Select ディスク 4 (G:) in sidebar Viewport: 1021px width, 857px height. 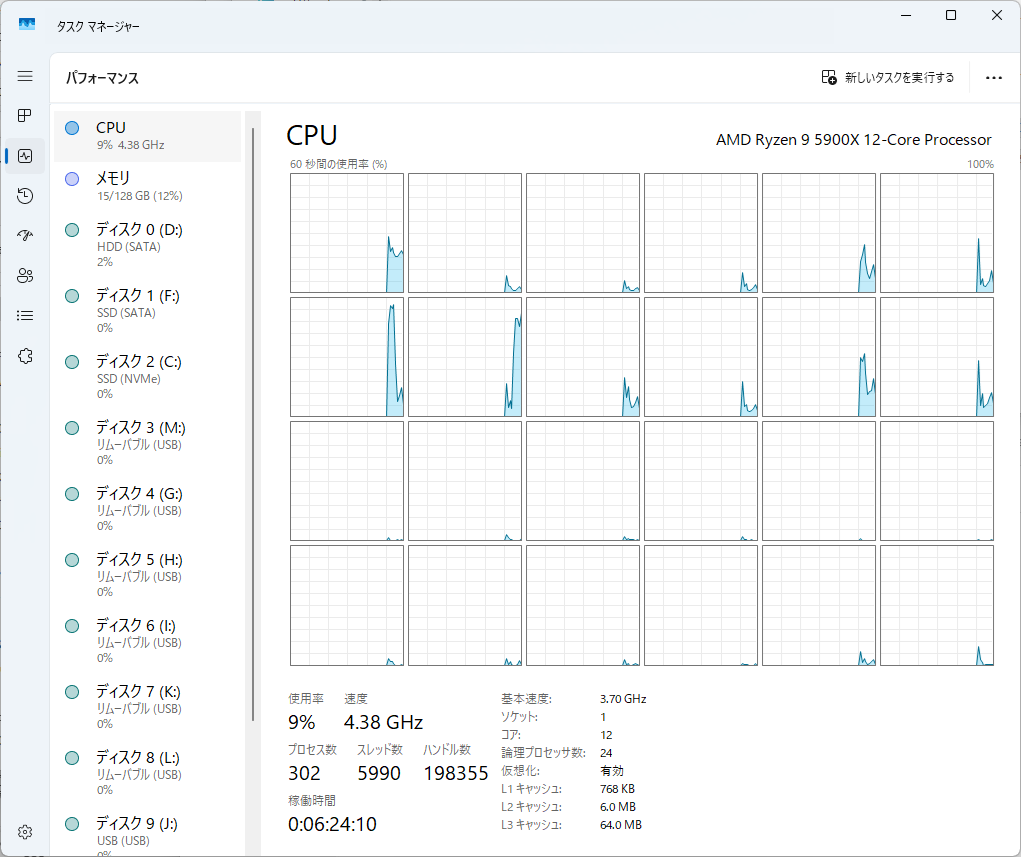point(147,509)
